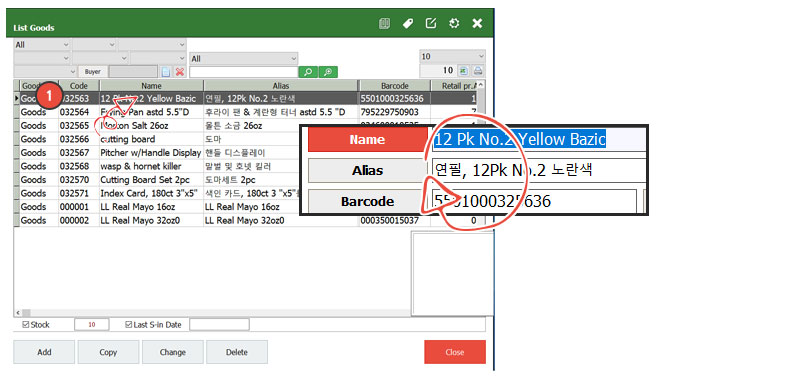
Task: Toggle the Stock checkbox
Action: [x=26, y=325]
